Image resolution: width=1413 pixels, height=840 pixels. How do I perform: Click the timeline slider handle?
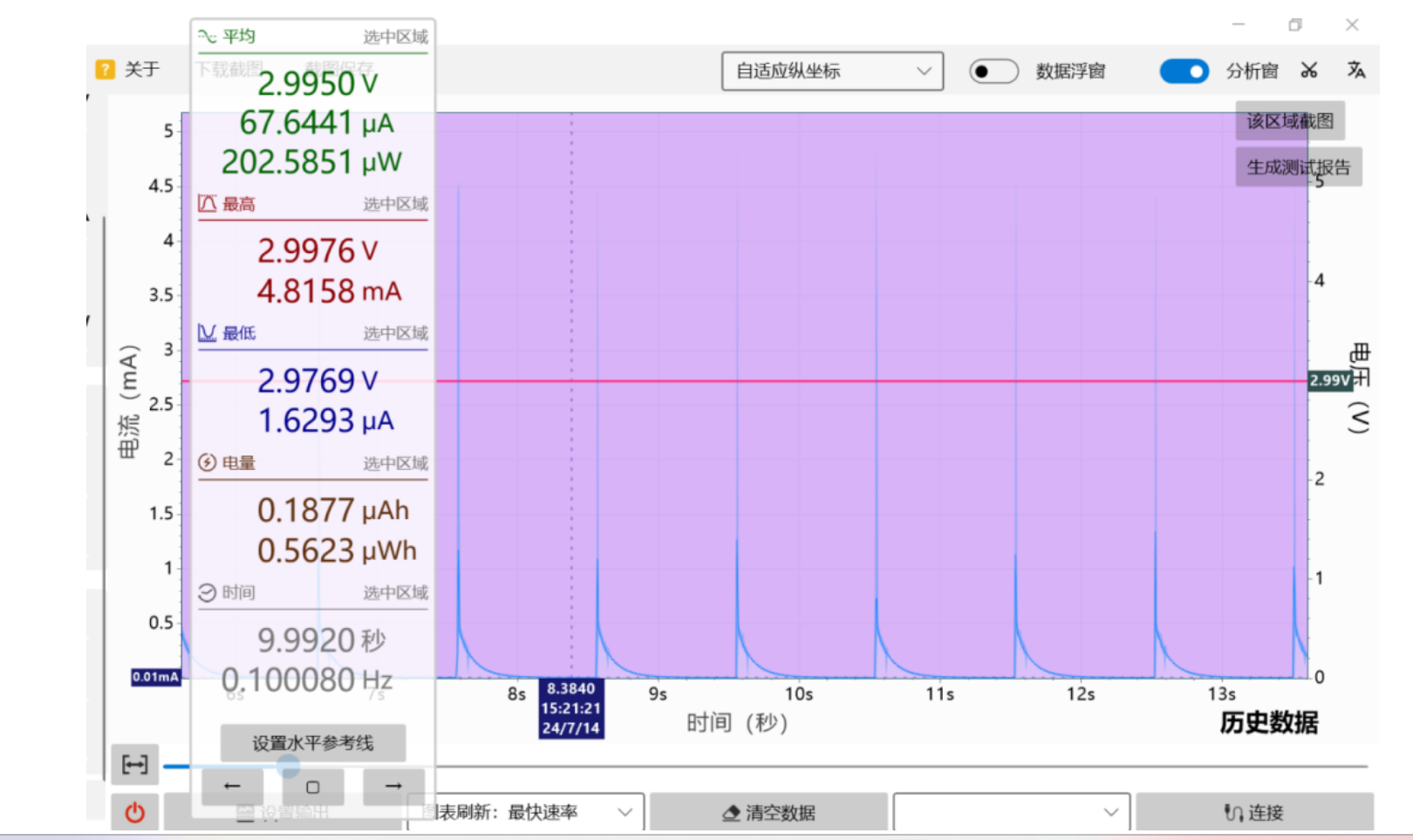click(x=289, y=767)
